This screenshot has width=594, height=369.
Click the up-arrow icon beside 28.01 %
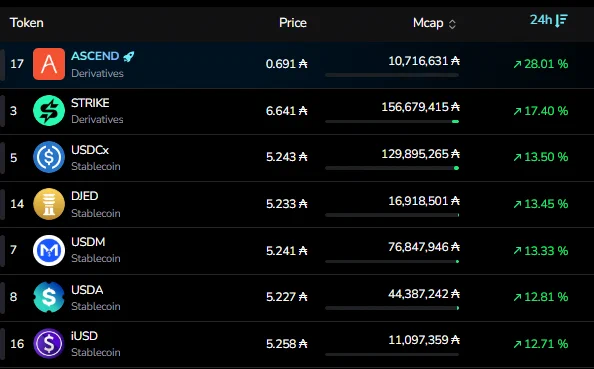pos(517,64)
